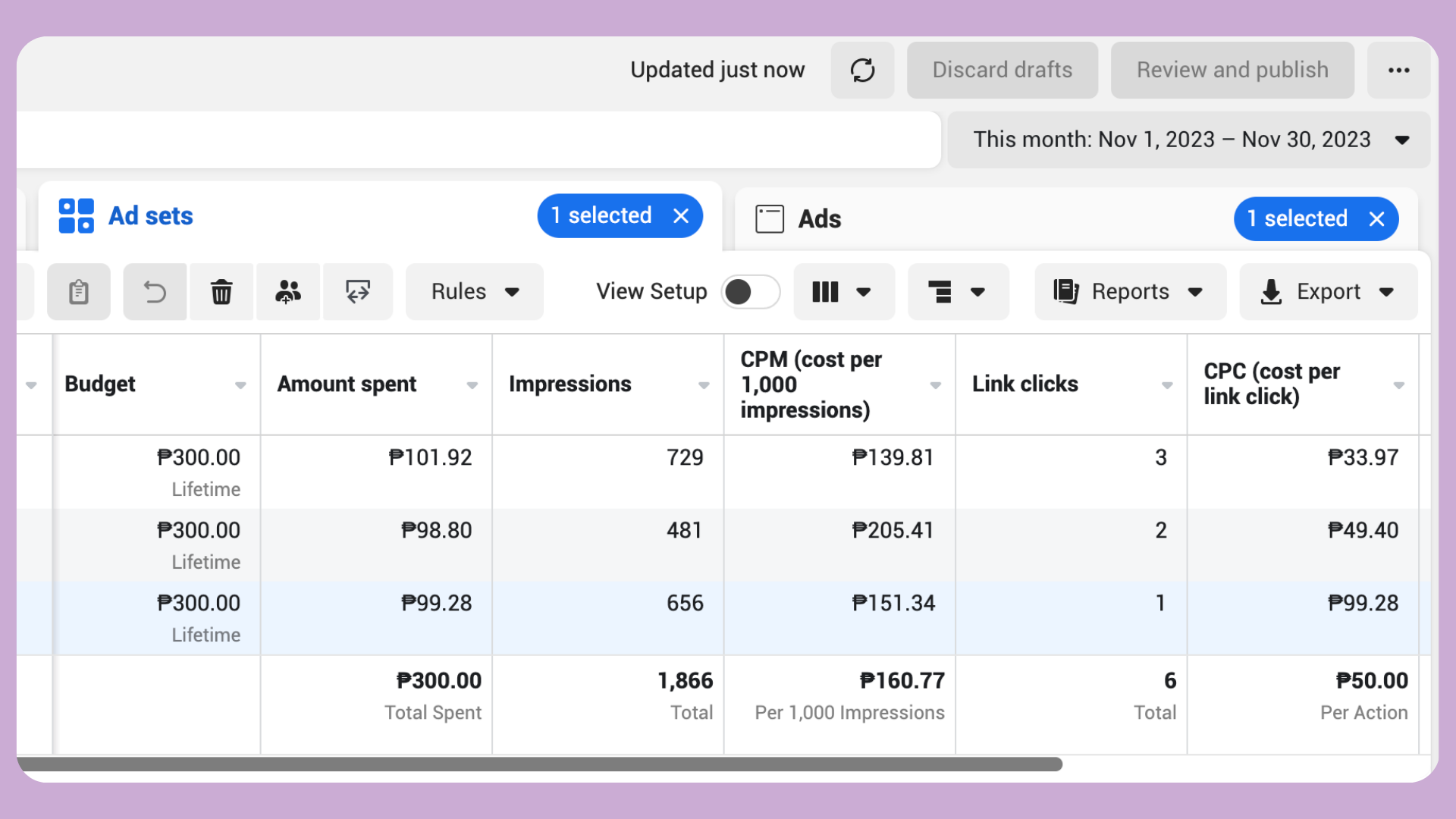Screen dimensions: 1456x819
Task: Click the clipboard paste icon
Action: coord(79,292)
